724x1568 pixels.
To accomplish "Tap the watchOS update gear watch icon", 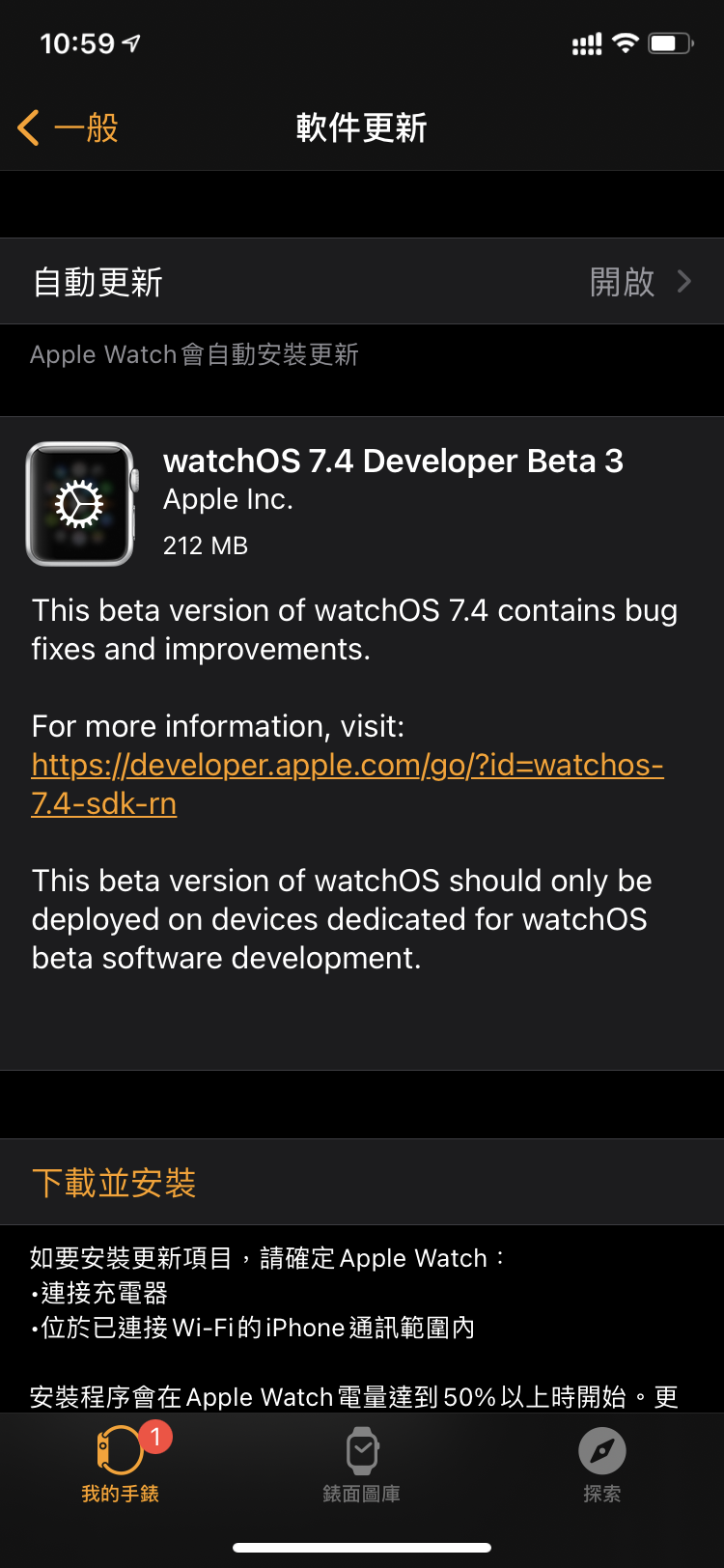I will 81,503.
